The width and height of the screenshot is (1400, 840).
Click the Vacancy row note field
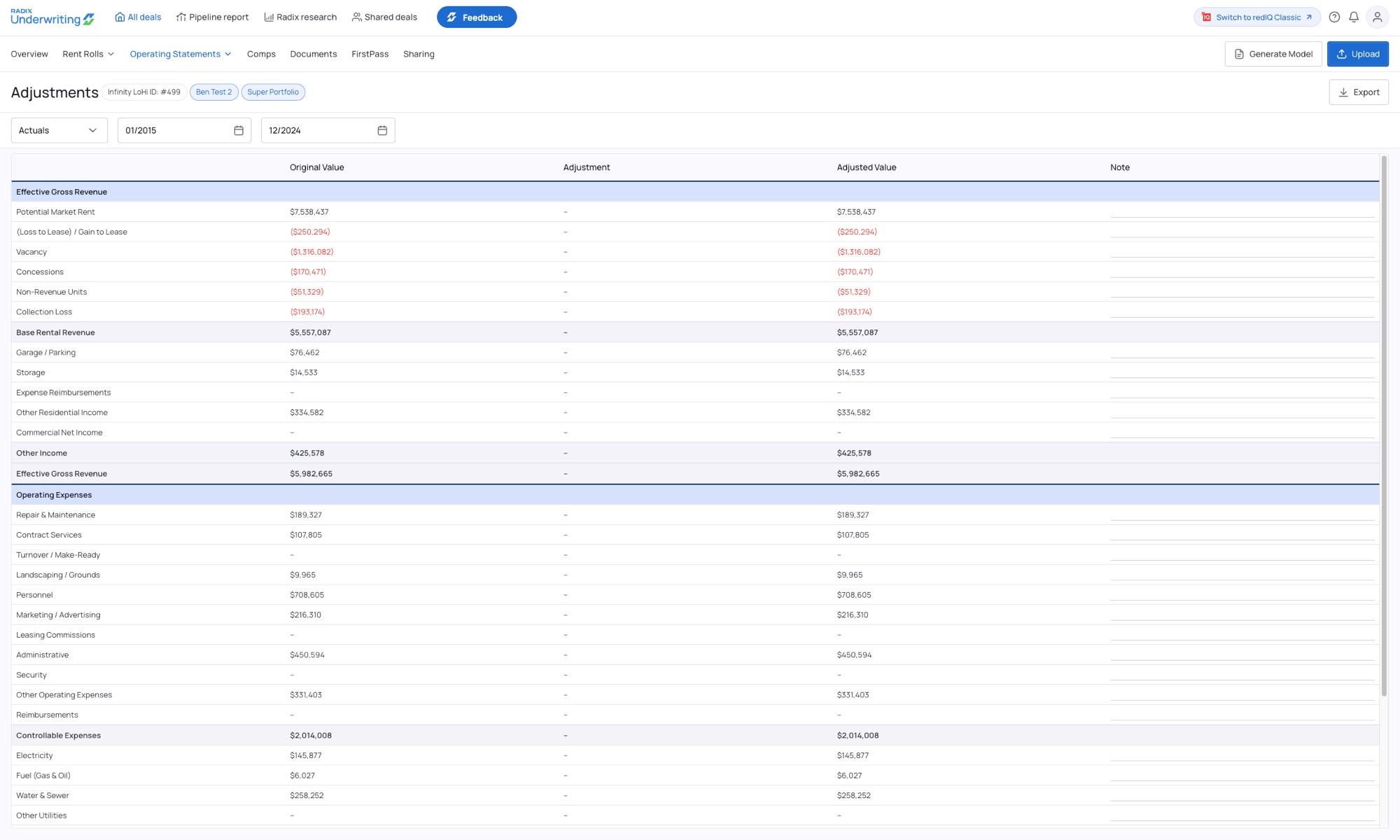point(1242,252)
